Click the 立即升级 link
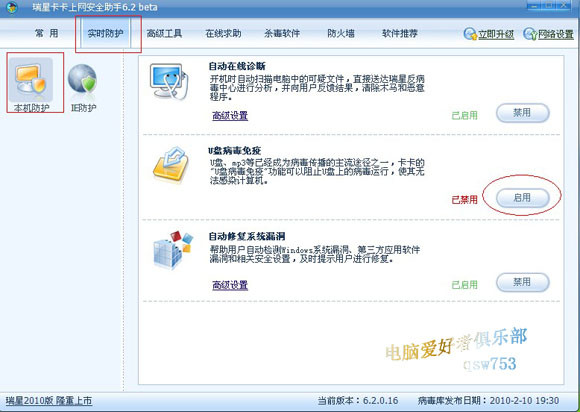580x412 pixels. 496,34
